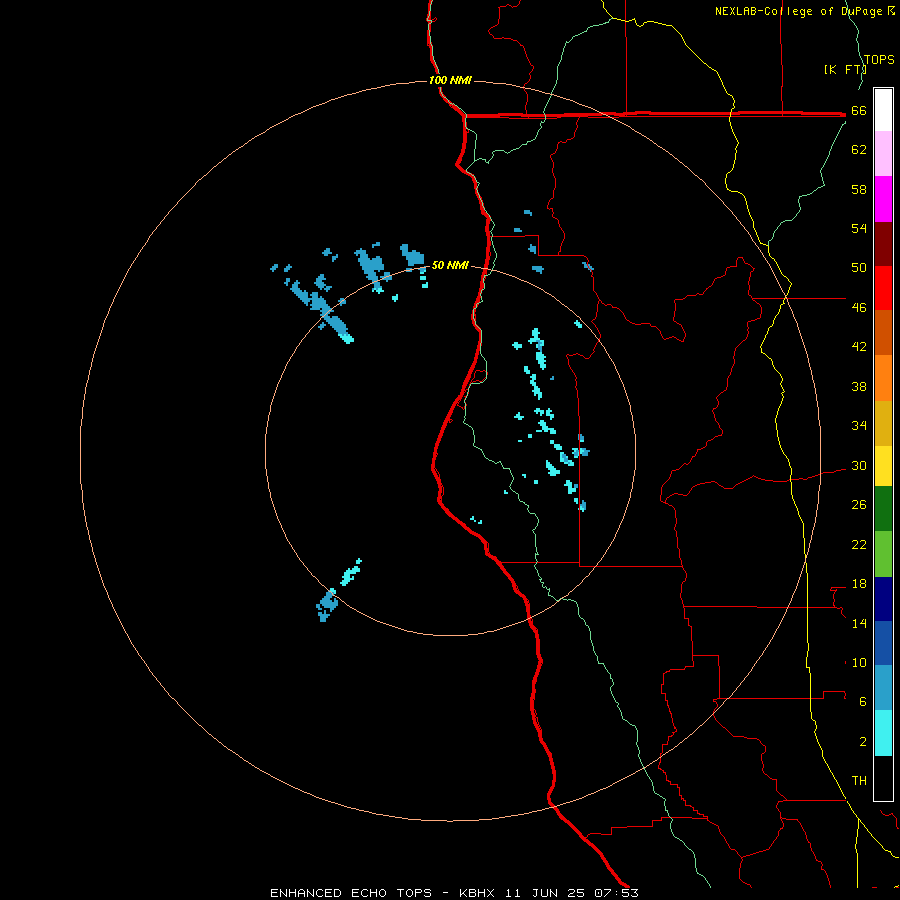
Task: Click the 38 legend value
Action: (x=859, y=386)
